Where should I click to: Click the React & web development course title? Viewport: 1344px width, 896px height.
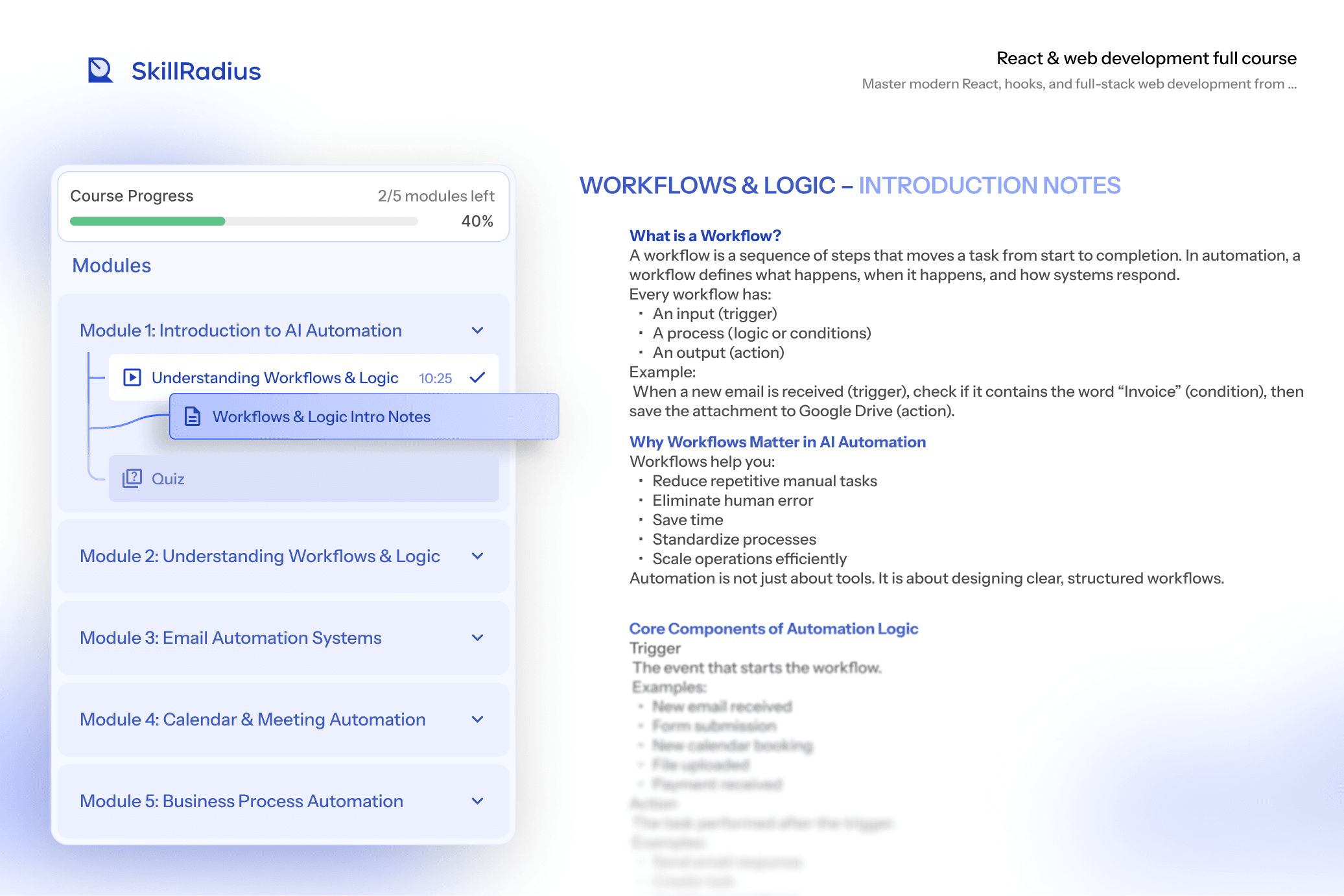1146,58
